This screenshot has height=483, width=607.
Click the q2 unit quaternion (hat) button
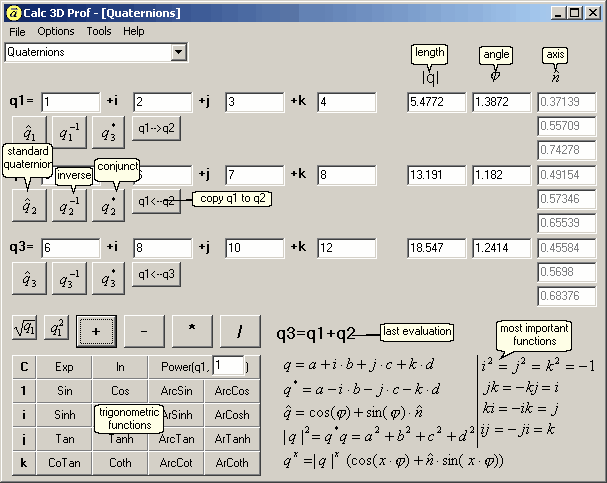click(x=29, y=206)
